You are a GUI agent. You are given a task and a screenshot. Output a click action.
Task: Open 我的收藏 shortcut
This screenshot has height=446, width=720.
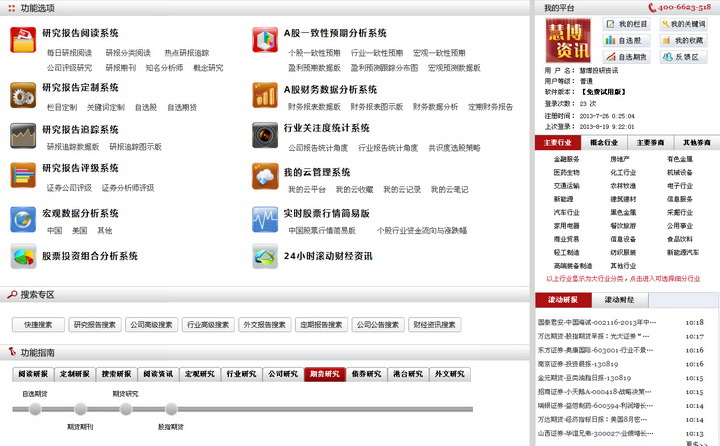(683, 40)
